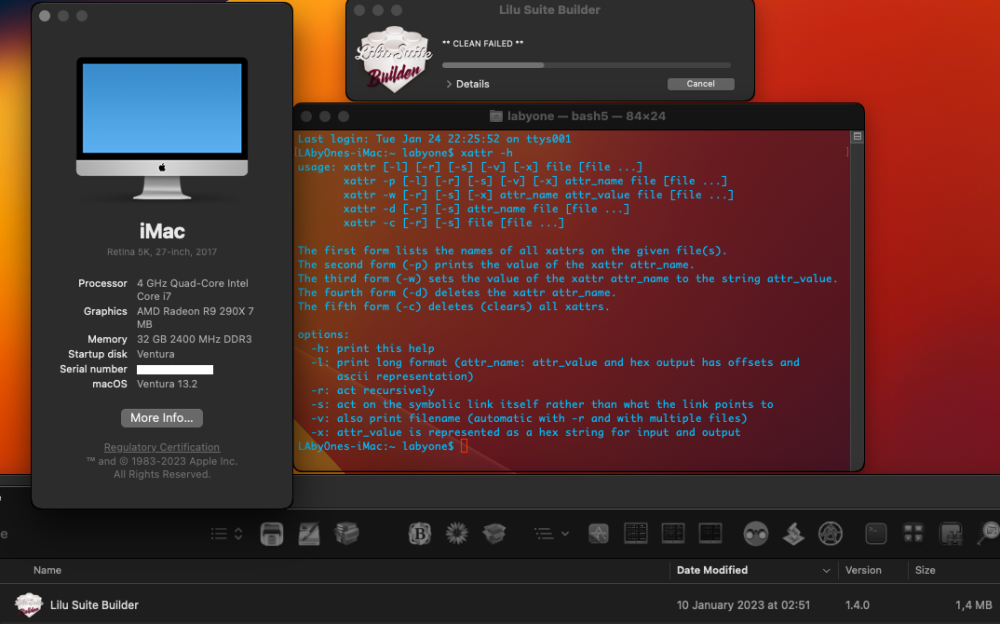The width and height of the screenshot is (1000, 624).
Task: Click the '32 GB 2400 MHz DDR3' memory value
Action: click(194, 339)
